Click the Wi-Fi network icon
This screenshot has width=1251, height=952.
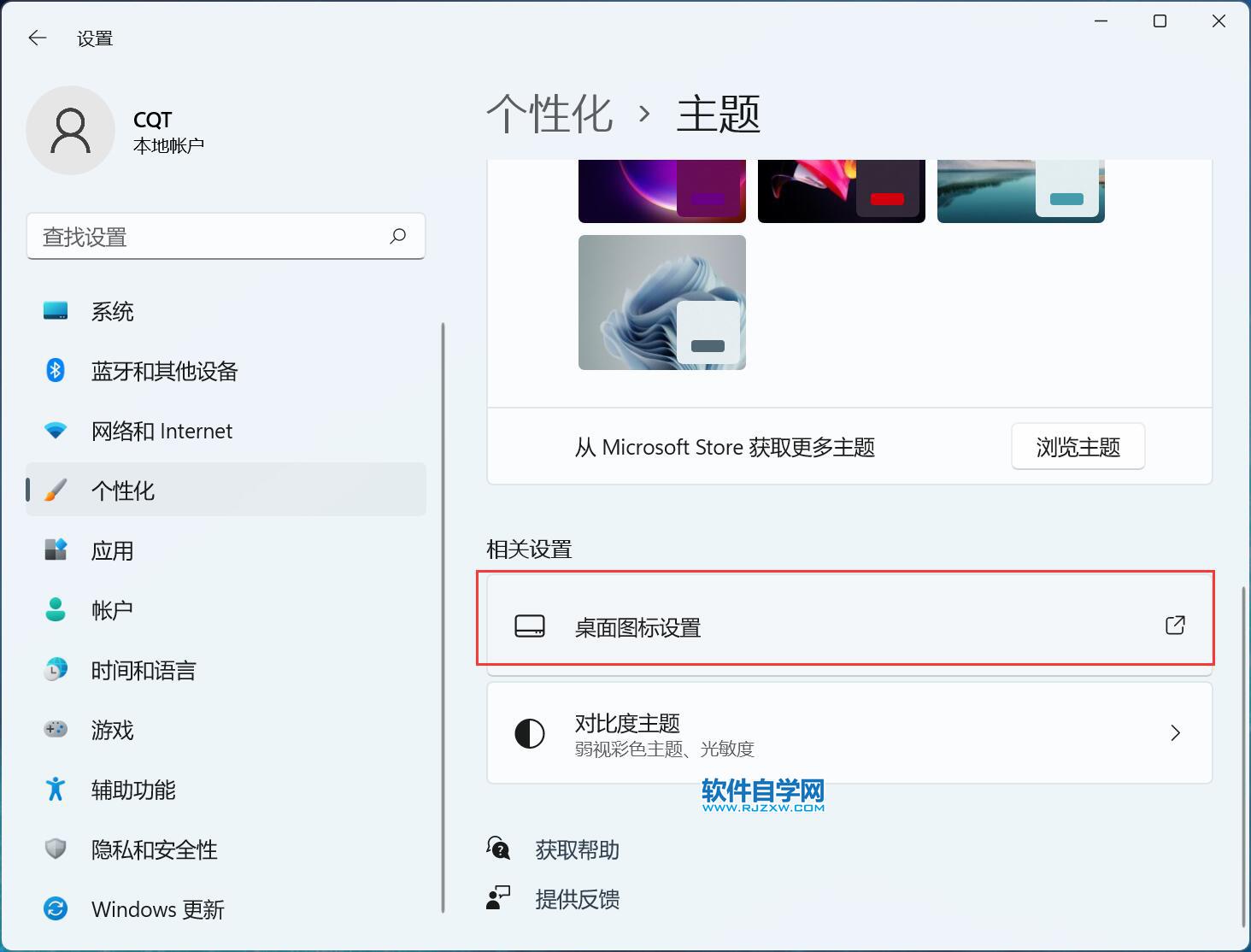(x=56, y=431)
